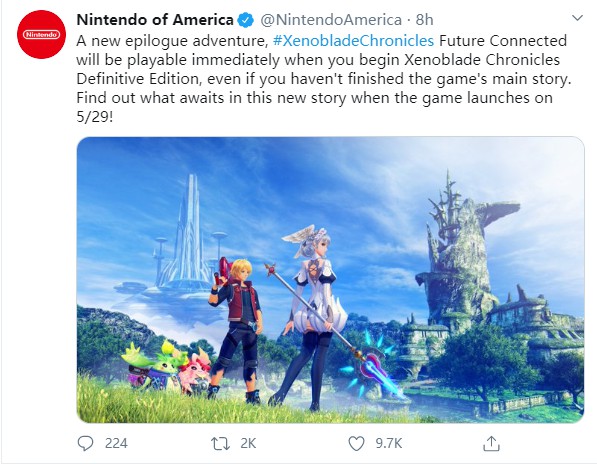Click the 224 replies count
Image resolution: width=597 pixels, height=464 pixels.
coord(116,443)
